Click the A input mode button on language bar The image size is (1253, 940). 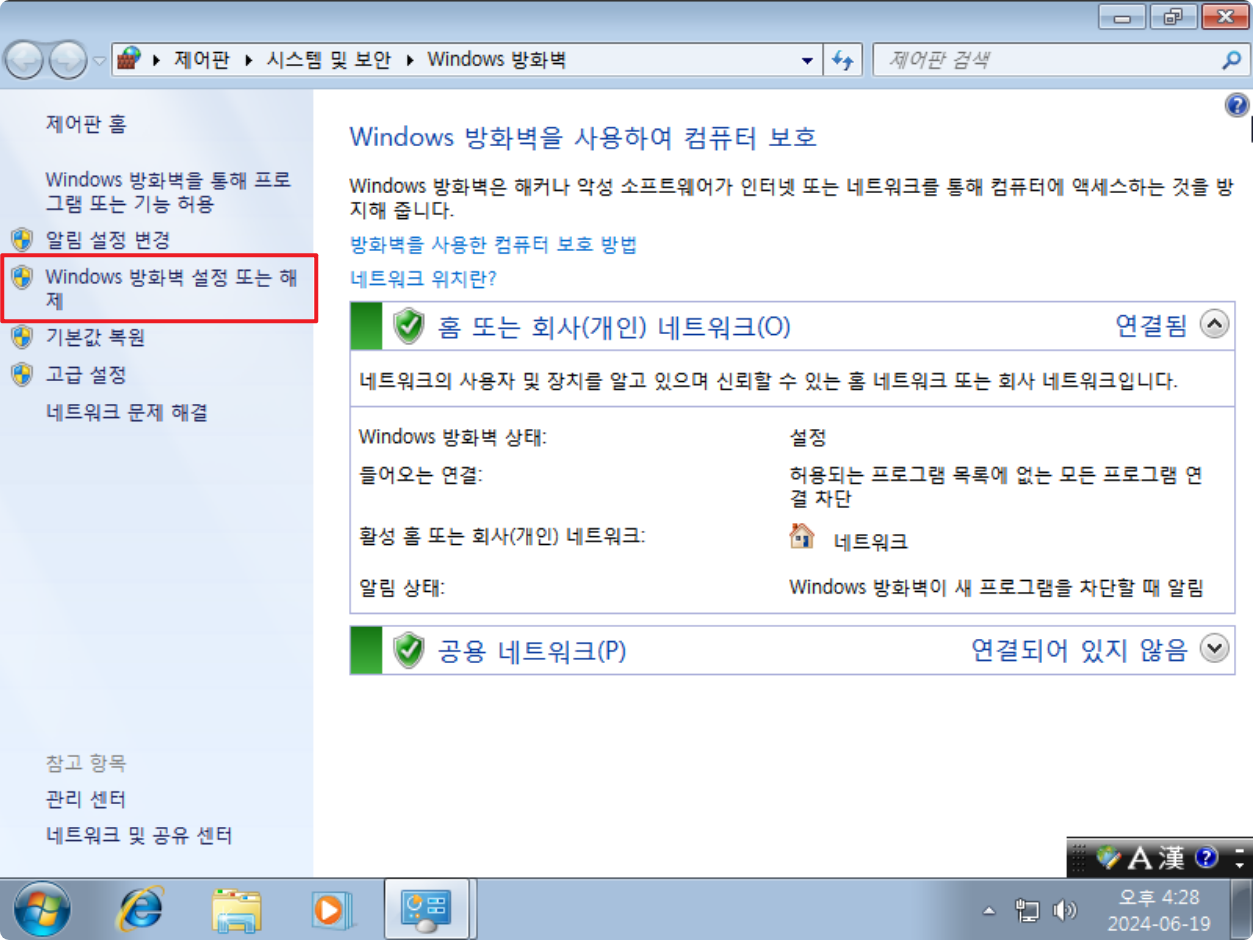[1142, 857]
